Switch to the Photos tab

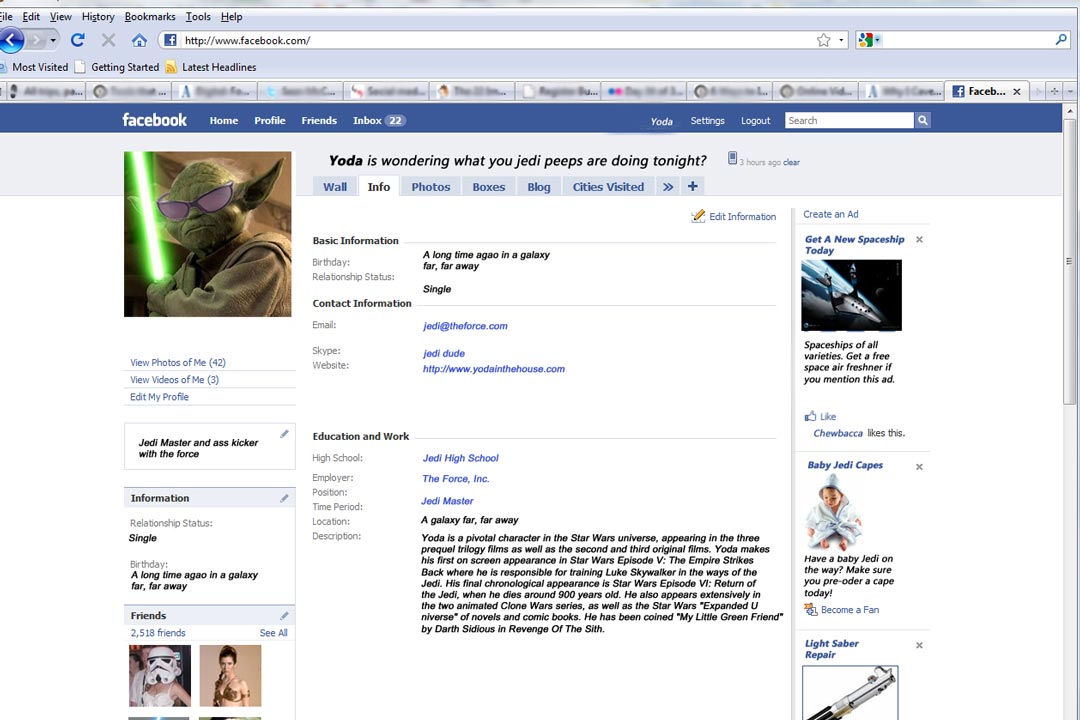[x=430, y=187]
